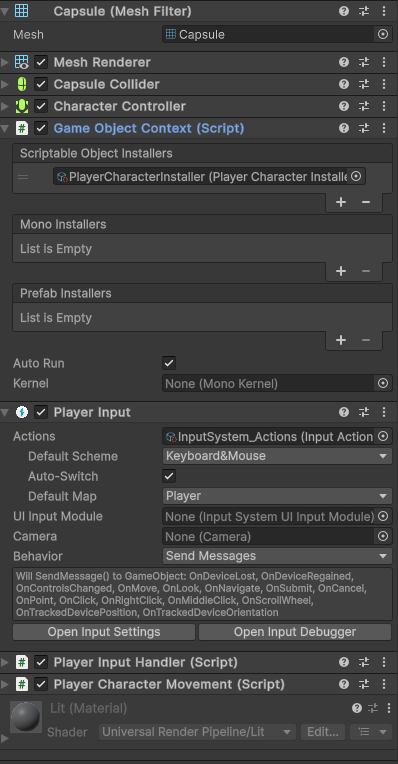Screen dimensions: 398x764
Task: Disable the Game Object Context script checkbox
Action: [41, 128]
